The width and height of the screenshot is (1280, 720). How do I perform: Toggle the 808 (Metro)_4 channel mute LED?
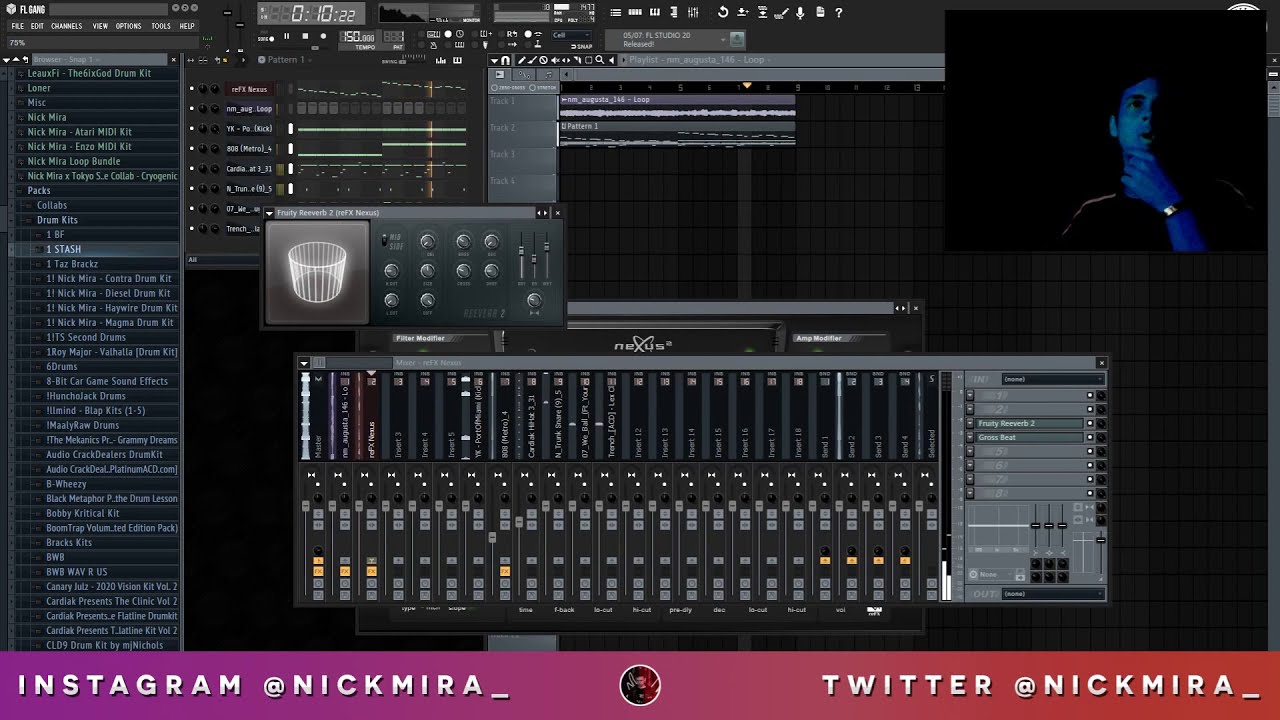(x=192, y=149)
